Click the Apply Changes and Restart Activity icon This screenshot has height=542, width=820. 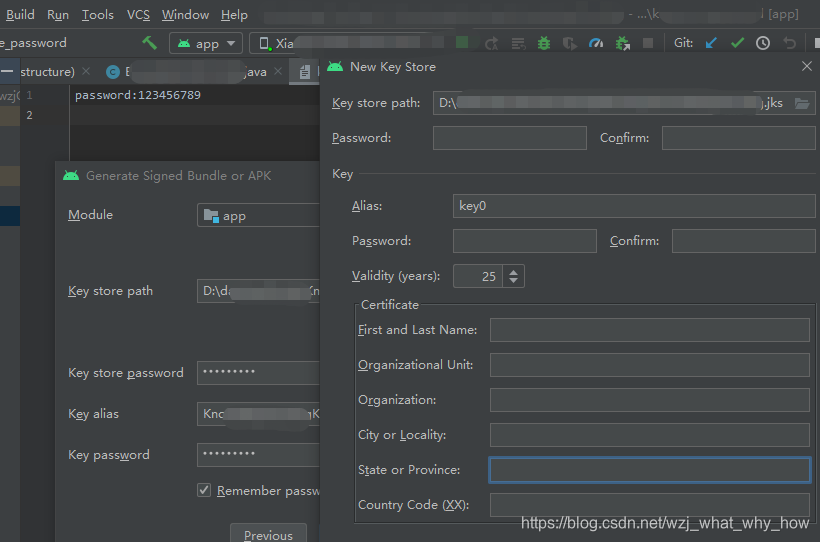coord(491,43)
